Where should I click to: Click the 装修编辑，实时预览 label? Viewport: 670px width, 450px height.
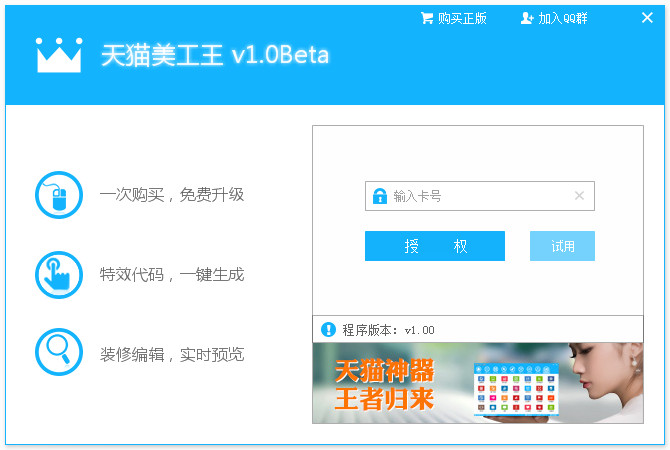(x=172, y=354)
